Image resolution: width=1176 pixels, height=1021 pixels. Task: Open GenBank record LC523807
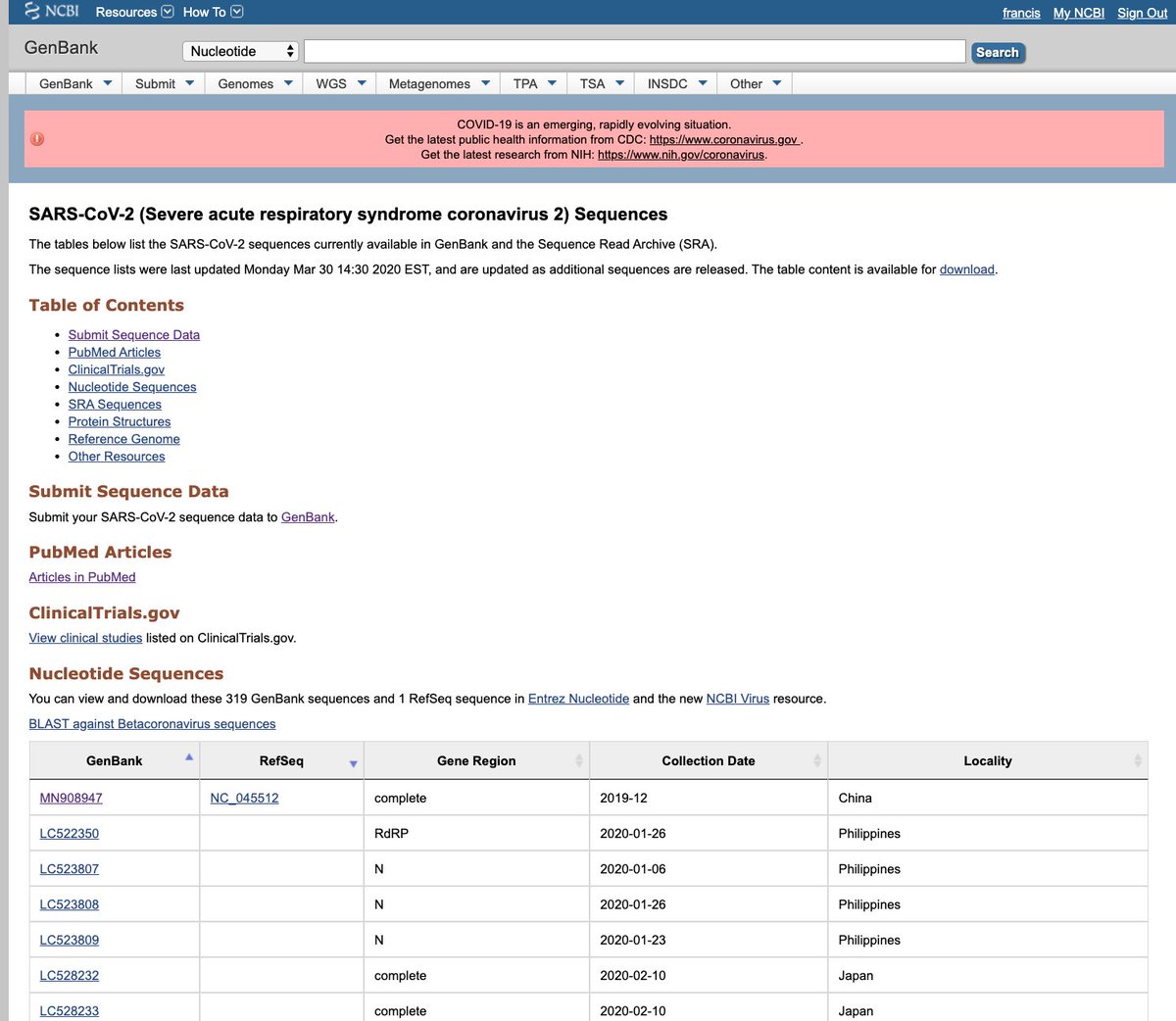(x=69, y=869)
